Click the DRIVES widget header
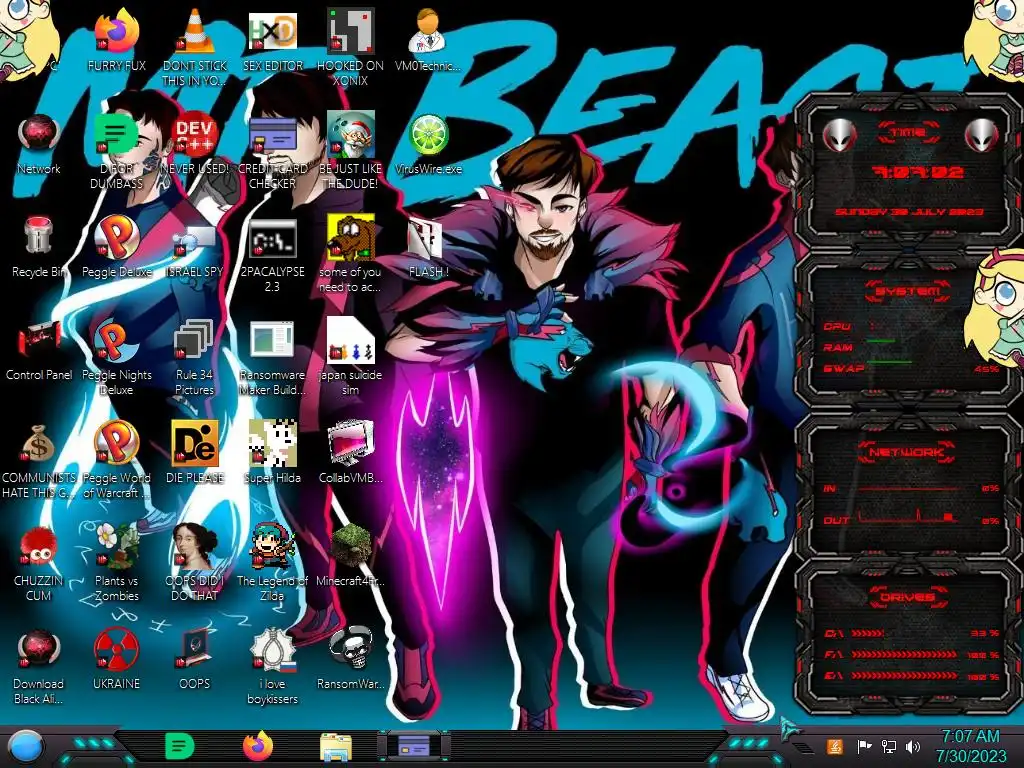 (x=907, y=597)
